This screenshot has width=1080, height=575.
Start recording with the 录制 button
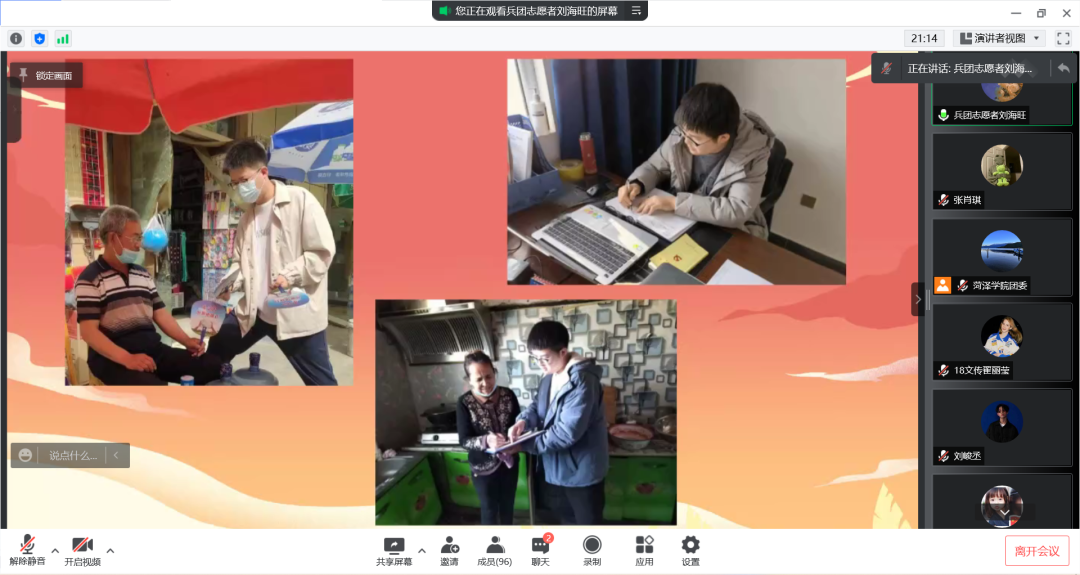tap(592, 550)
